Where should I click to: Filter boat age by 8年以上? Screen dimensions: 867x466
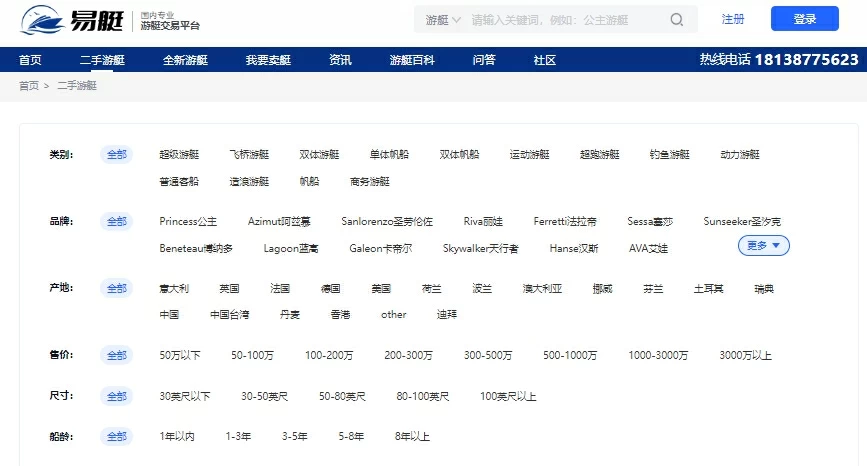coord(412,436)
